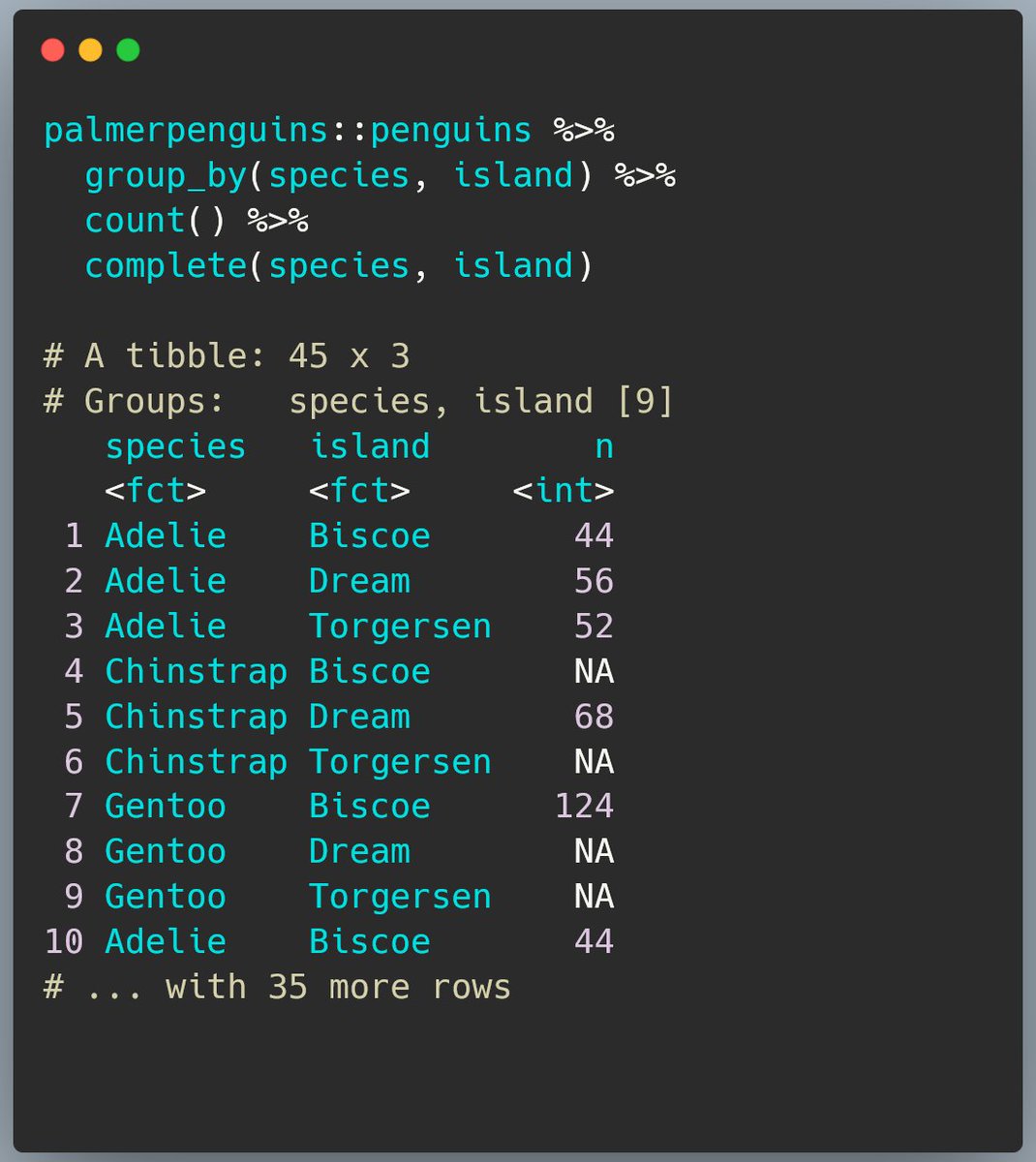Click the value 68 in Chinstrap Dream row
The width and height of the screenshot is (1036, 1162).
pyautogui.click(x=594, y=717)
